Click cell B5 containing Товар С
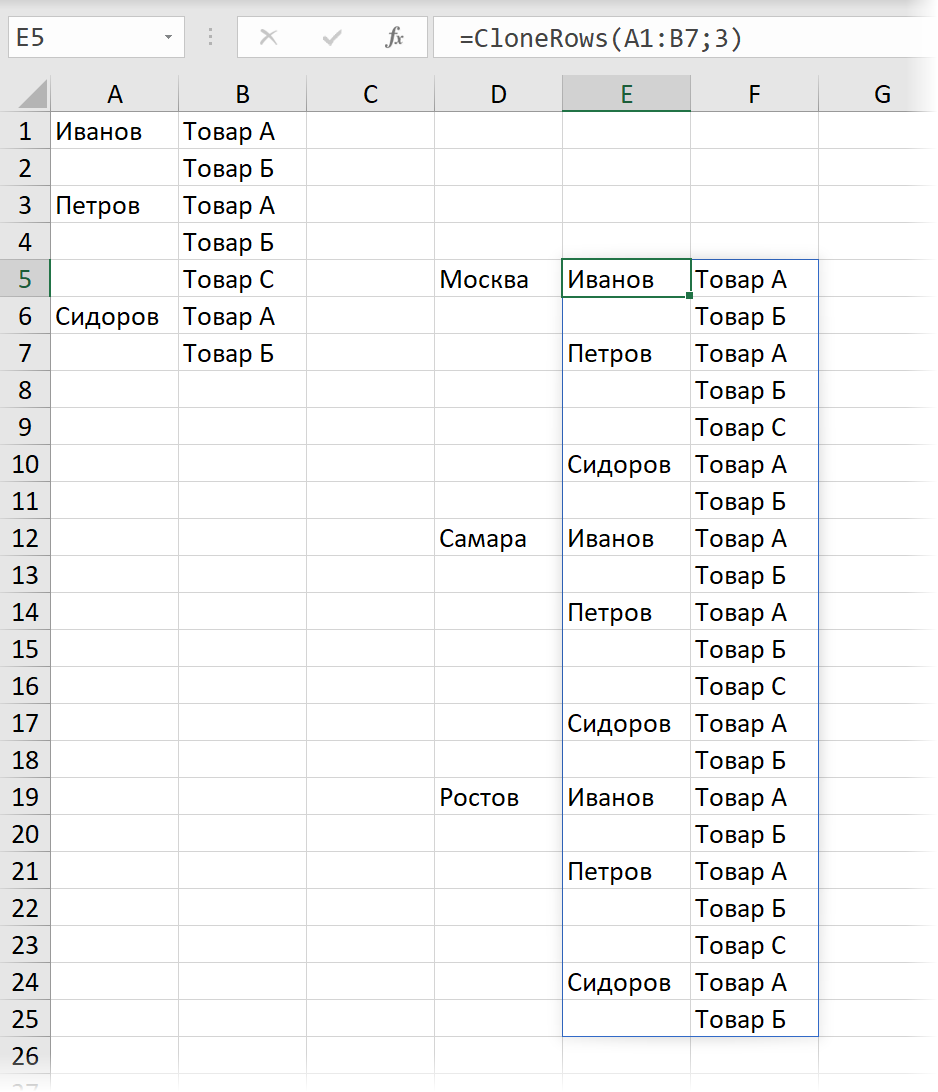938x1092 pixels. point(242,279)
